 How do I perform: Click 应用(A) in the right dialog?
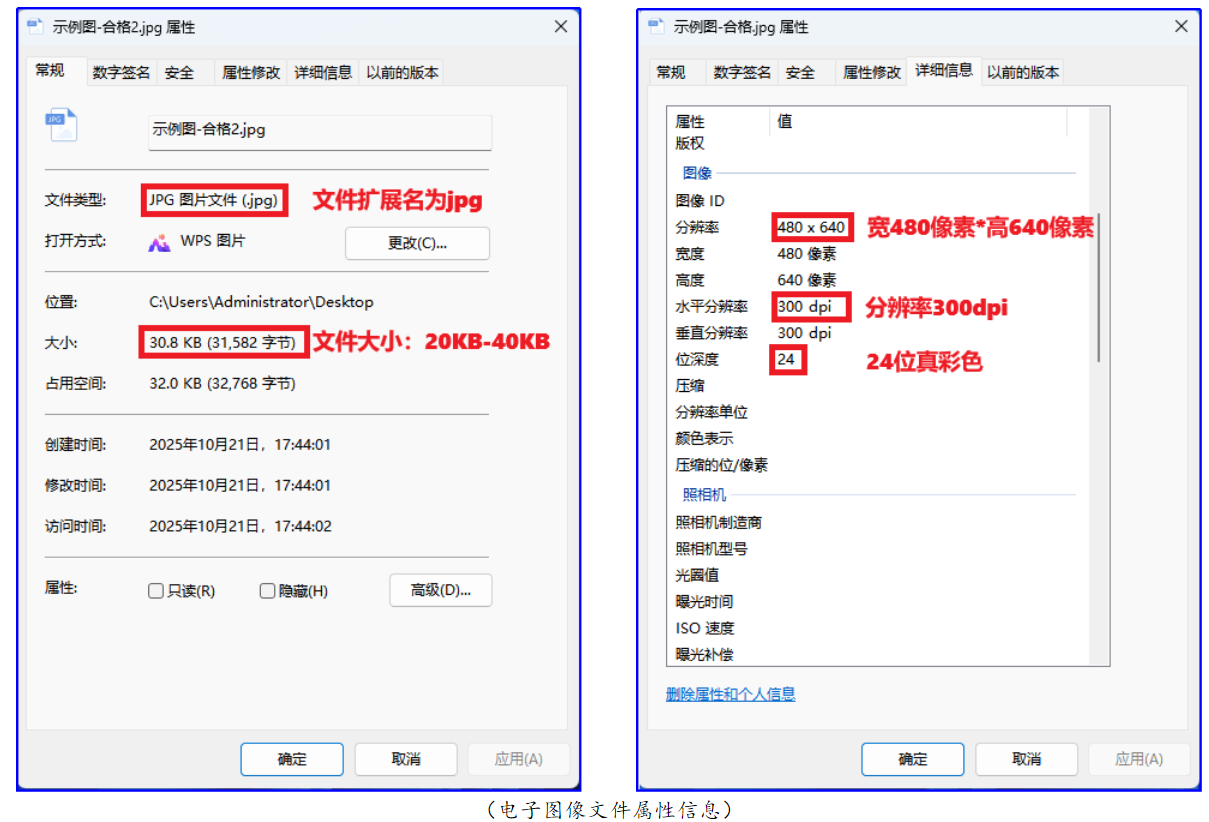1140,759
